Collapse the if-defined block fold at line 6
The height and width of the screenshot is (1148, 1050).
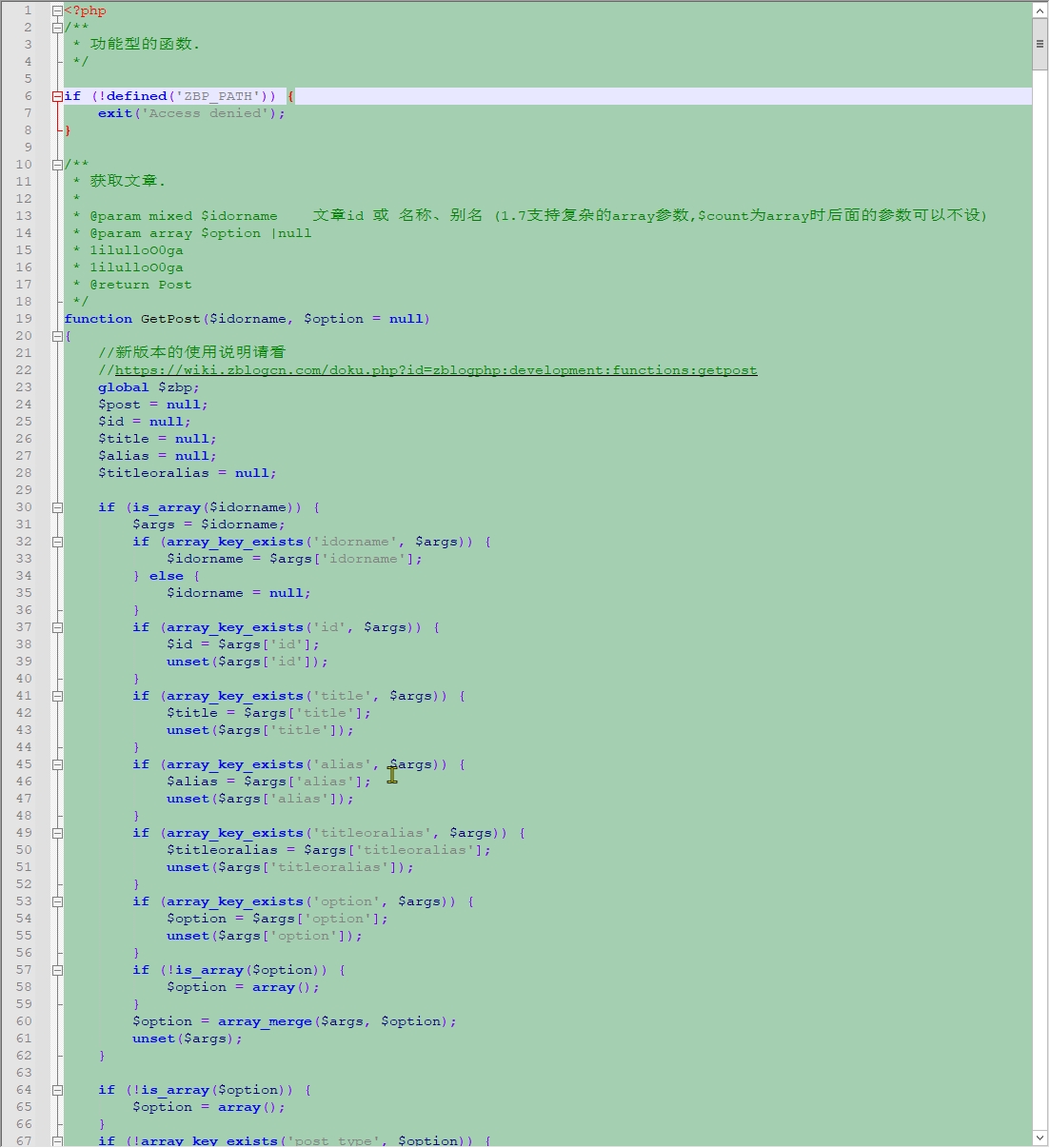57,96
